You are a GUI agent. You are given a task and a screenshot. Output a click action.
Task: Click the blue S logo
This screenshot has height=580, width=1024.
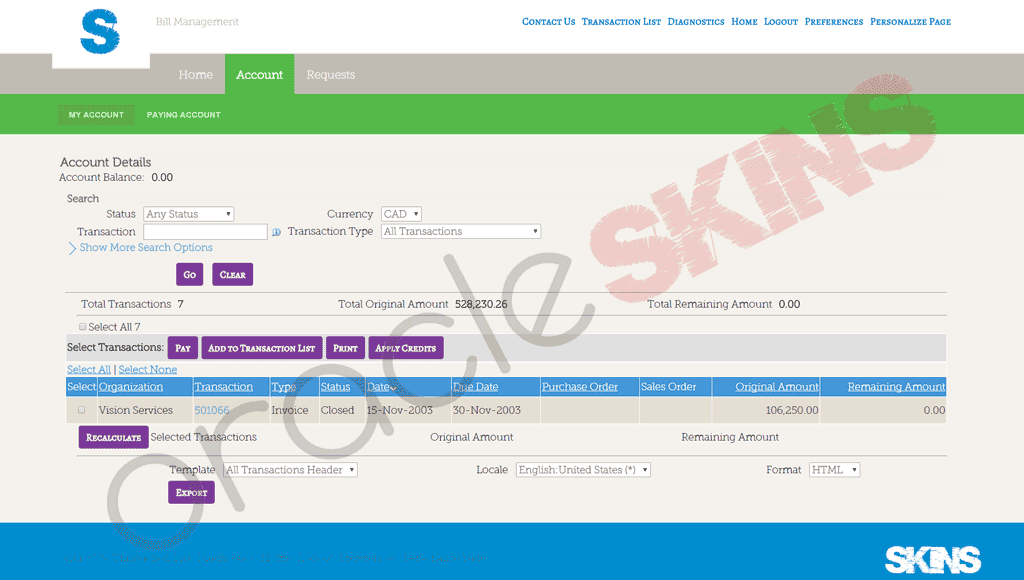pos(100,30)
